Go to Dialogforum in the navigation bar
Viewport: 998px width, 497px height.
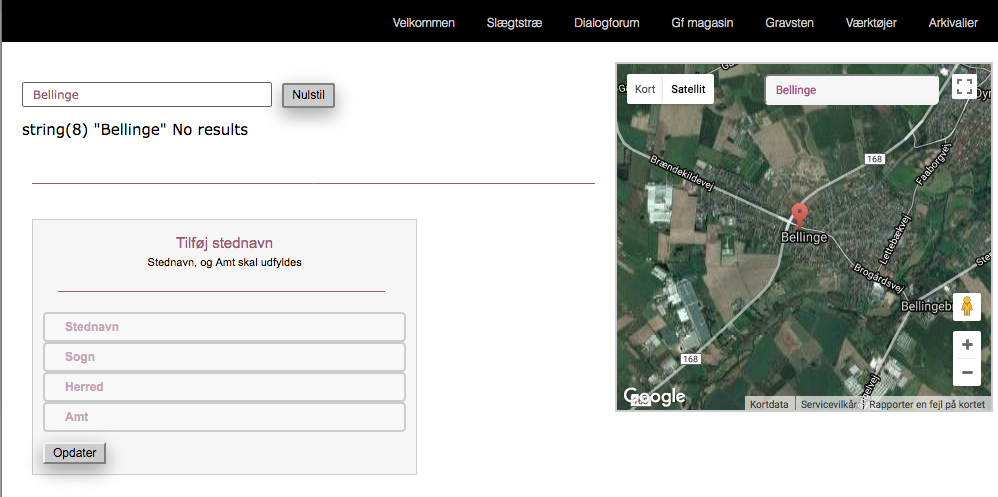click(x=606, y=23)
